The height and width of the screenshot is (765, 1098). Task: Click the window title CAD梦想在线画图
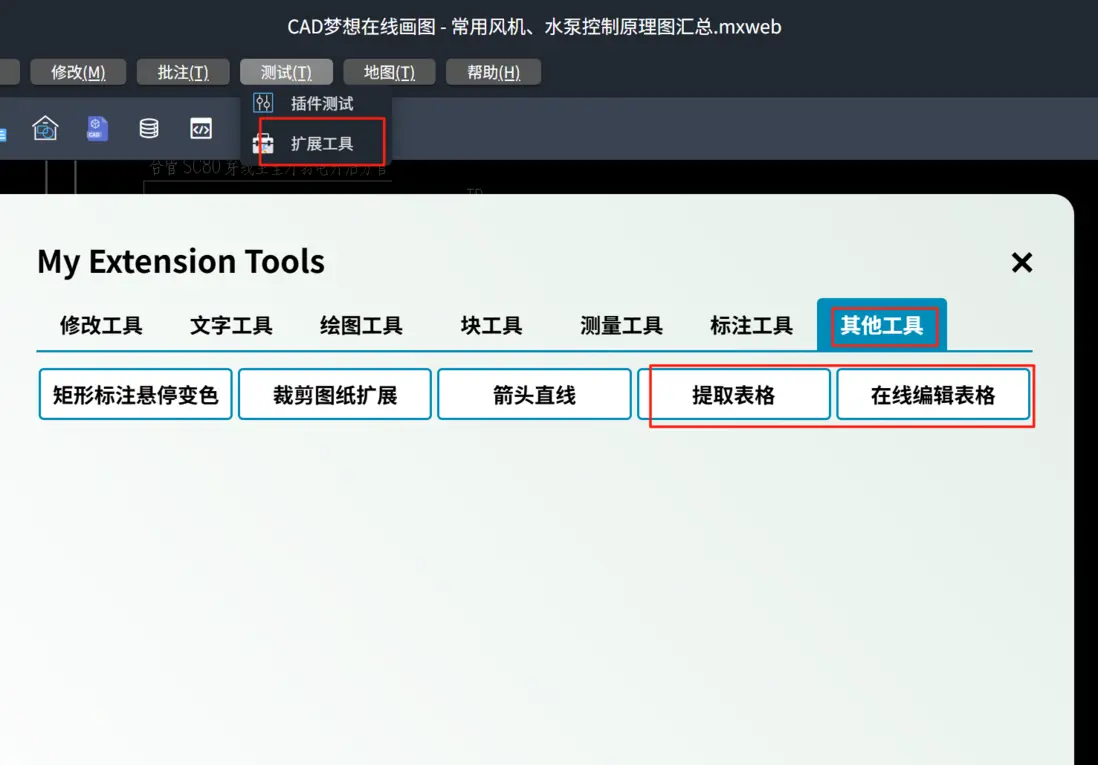[x=361, y=27]
